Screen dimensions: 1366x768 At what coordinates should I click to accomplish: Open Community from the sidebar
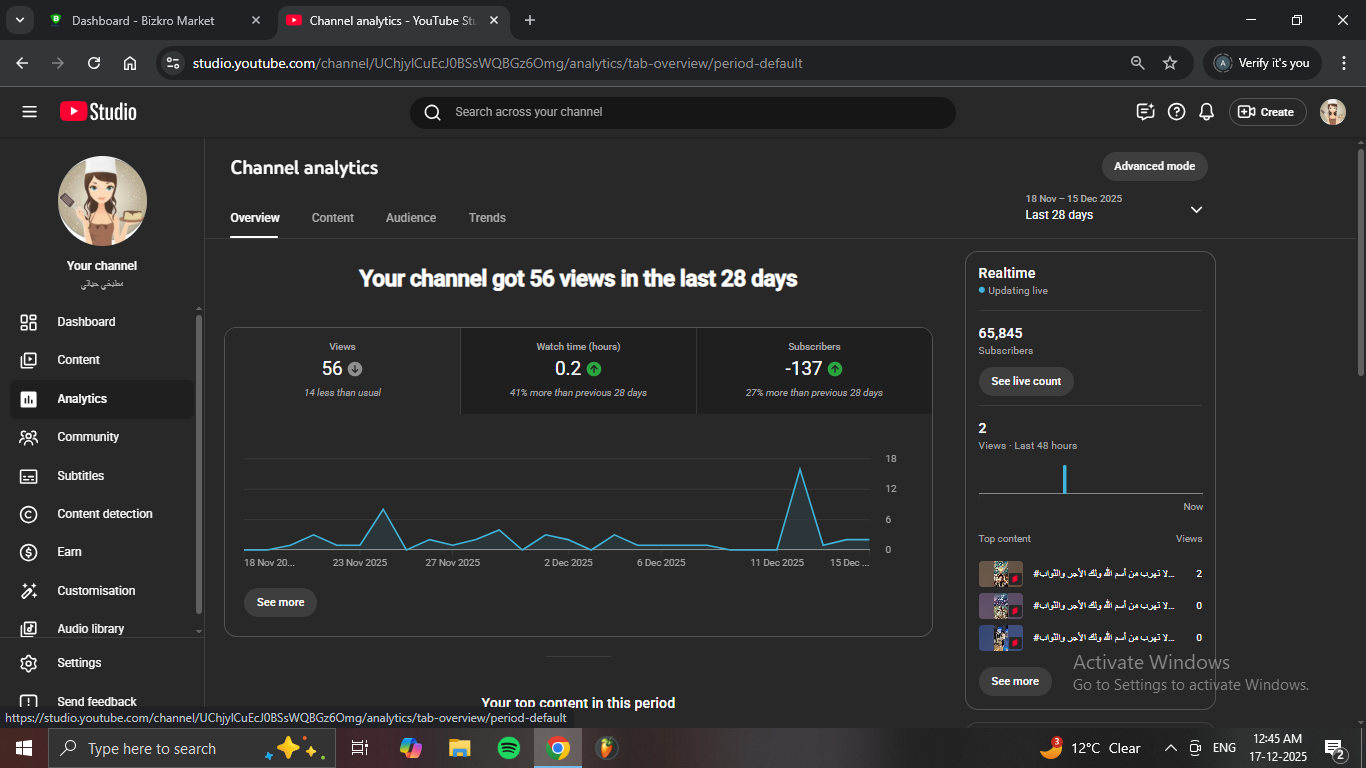coord(87,437)
